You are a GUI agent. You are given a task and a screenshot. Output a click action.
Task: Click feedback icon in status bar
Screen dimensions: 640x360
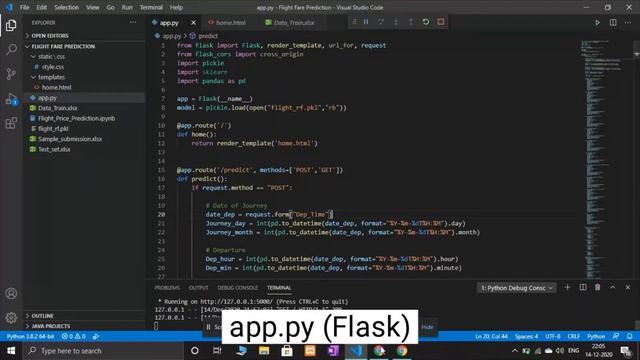pos(616,336)
